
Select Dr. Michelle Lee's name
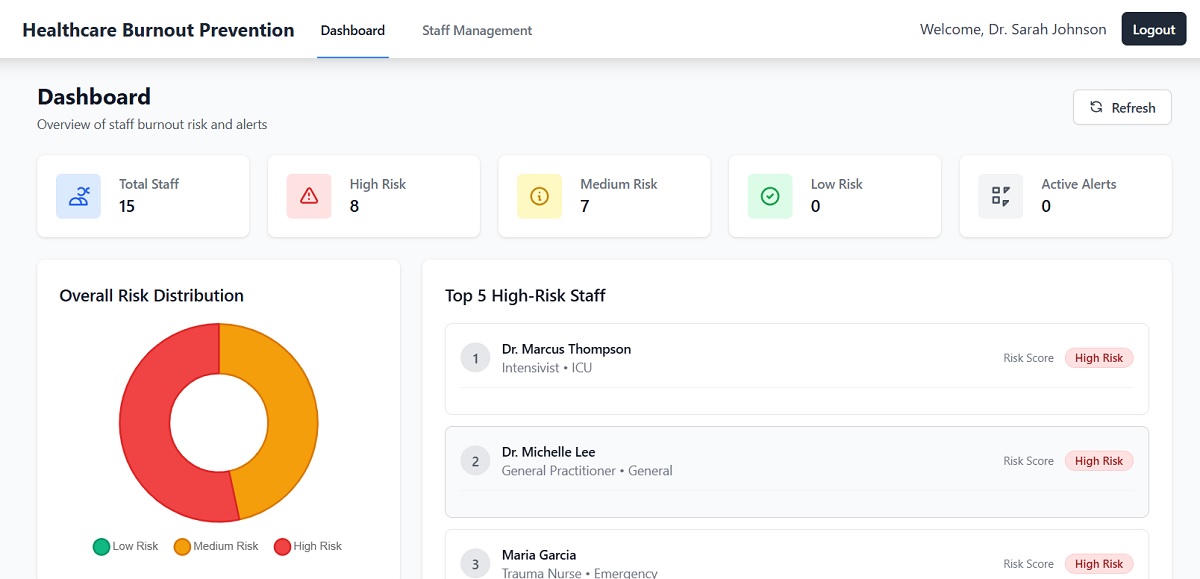coord(549,452)
